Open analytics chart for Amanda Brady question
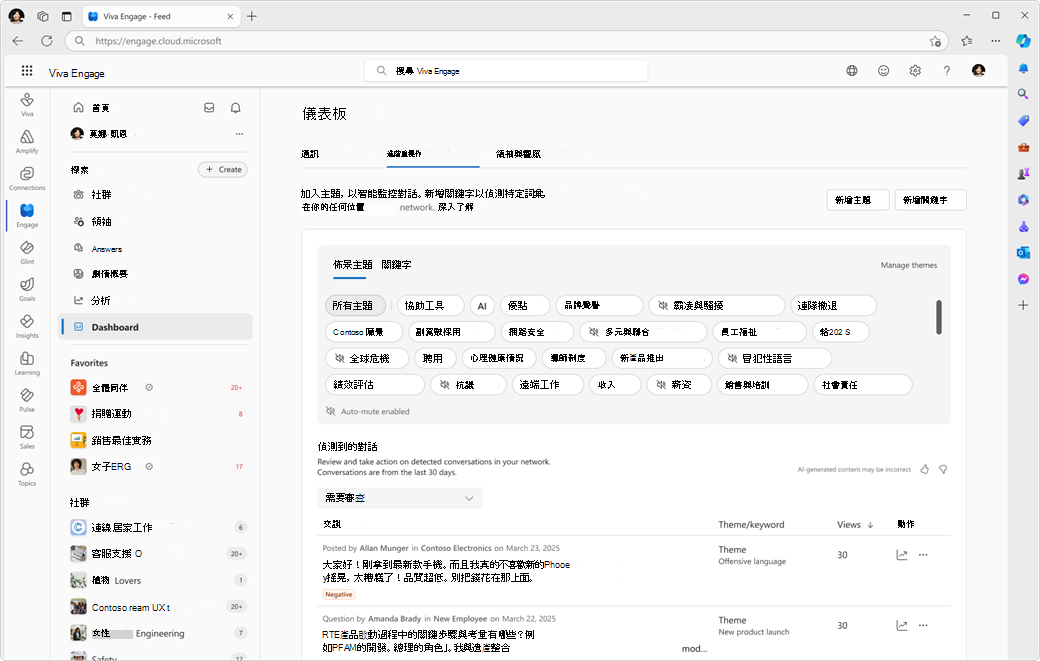 point(901,625)
